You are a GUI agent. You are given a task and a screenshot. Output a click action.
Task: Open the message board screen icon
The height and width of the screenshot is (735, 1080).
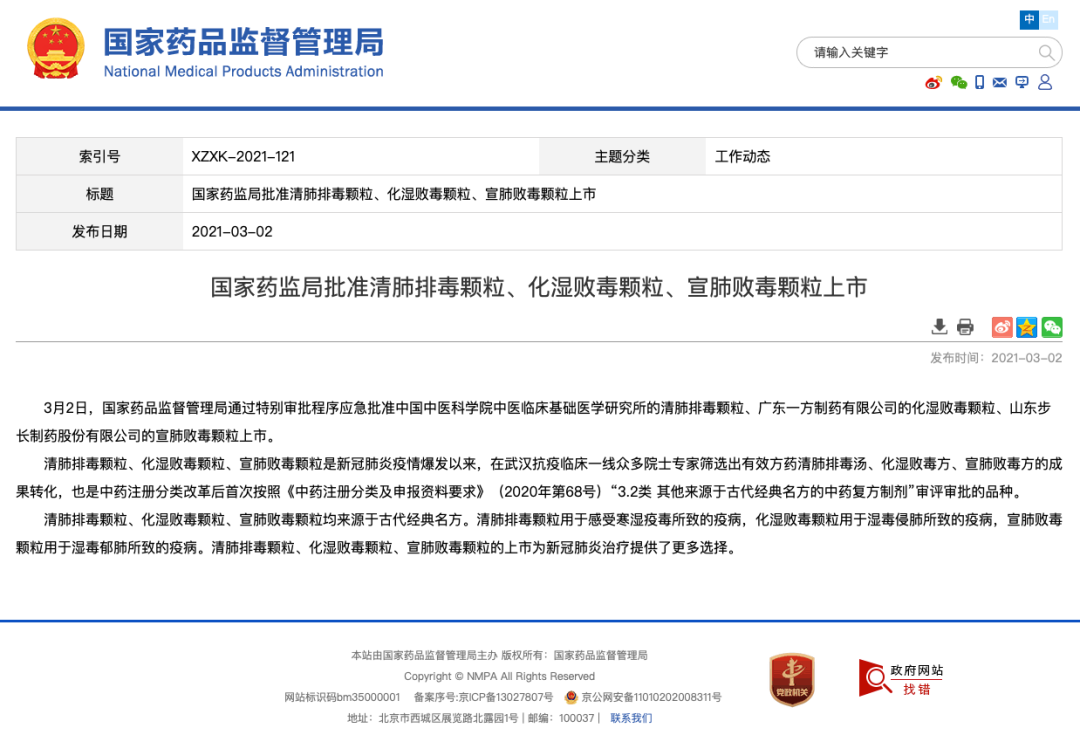pyautogui.click(x=1022, y=83)
